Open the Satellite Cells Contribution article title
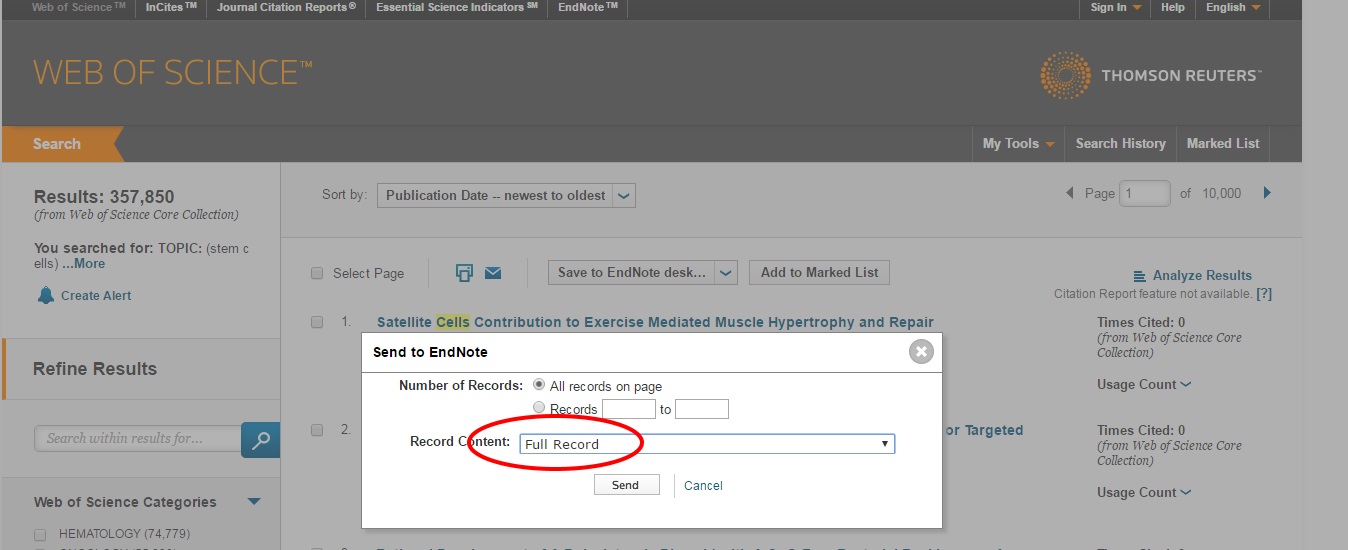The image size is (1348, 550). click(x=655, y=322)
